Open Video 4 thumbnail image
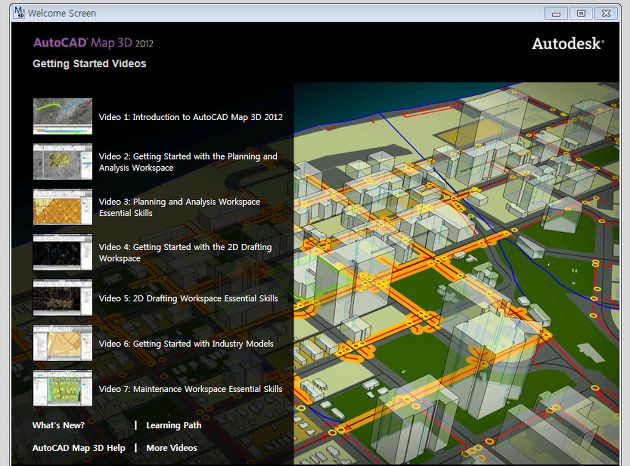630x466 pixels. (62, 252)
